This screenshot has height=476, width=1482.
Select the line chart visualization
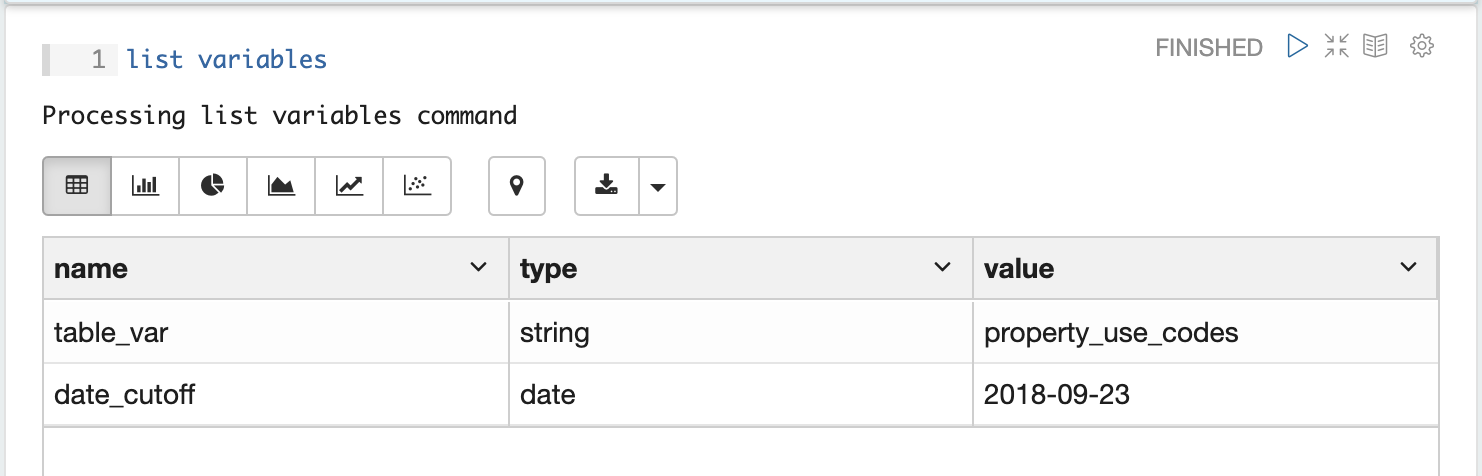[349, 186]
